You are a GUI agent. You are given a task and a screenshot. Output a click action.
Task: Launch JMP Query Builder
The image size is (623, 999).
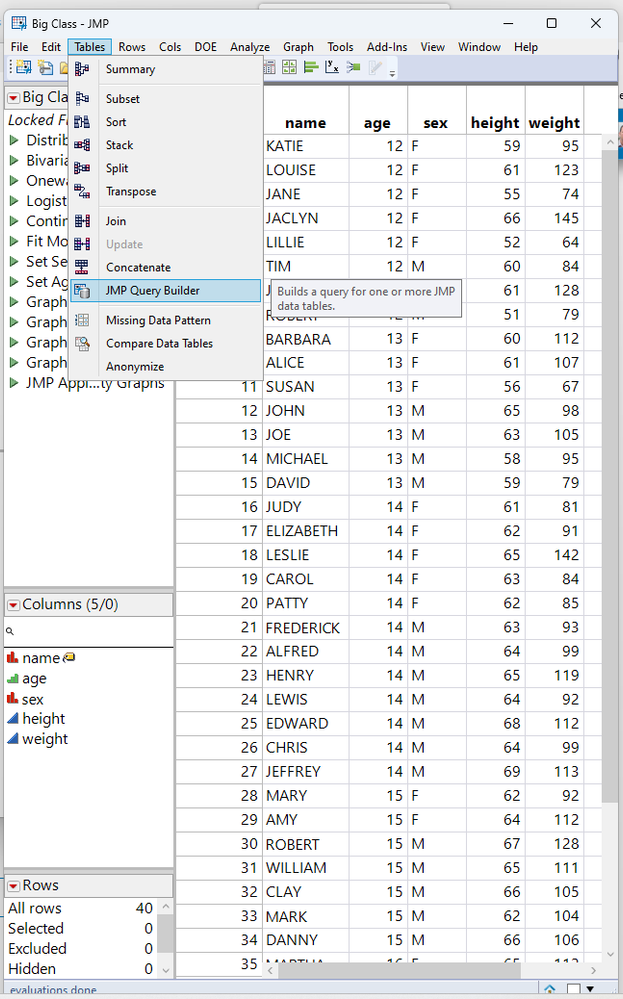(x=166, y=291)
